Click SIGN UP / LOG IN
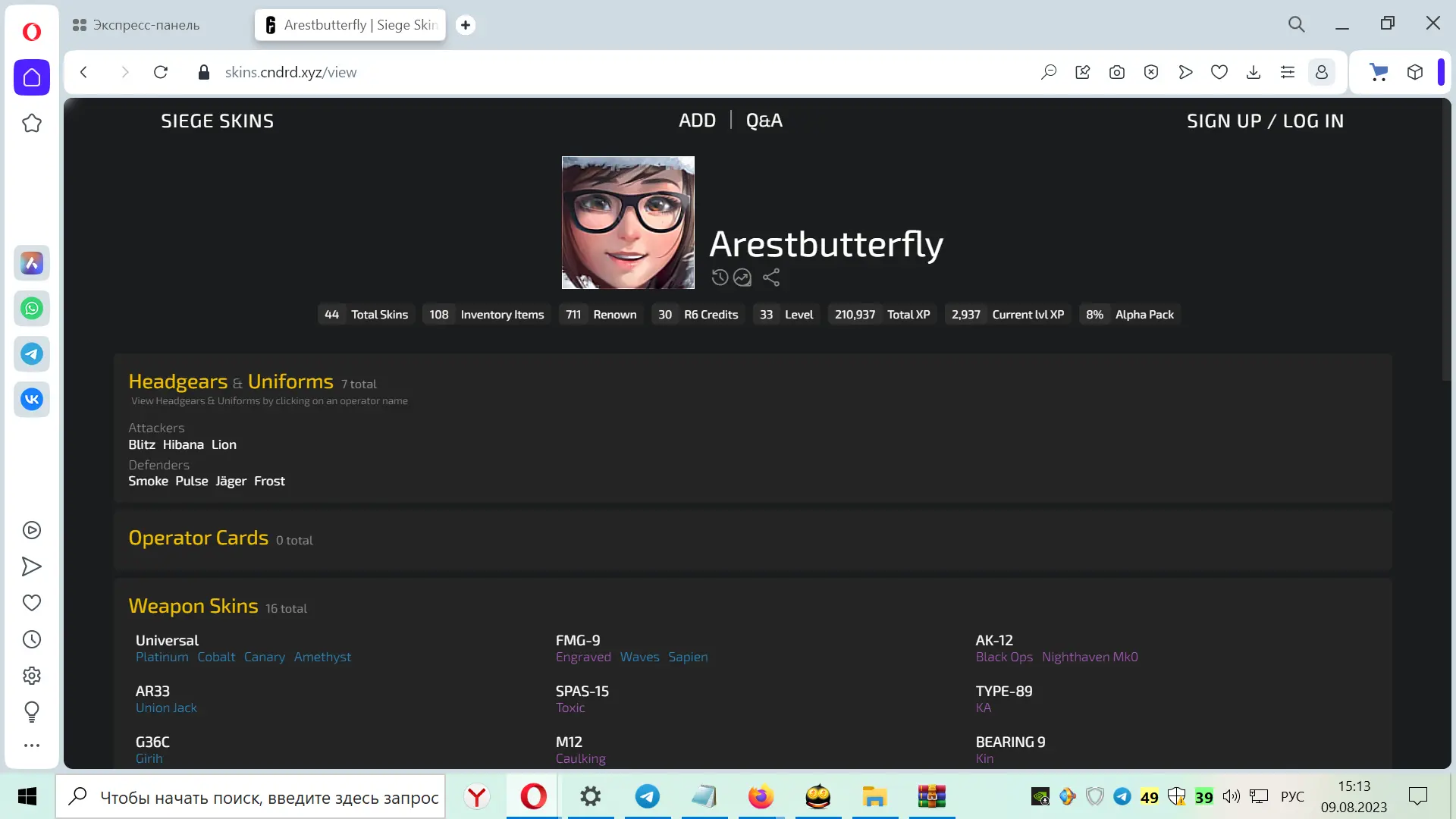Viewport: 1456px width, 819px height. [1265, 121]
